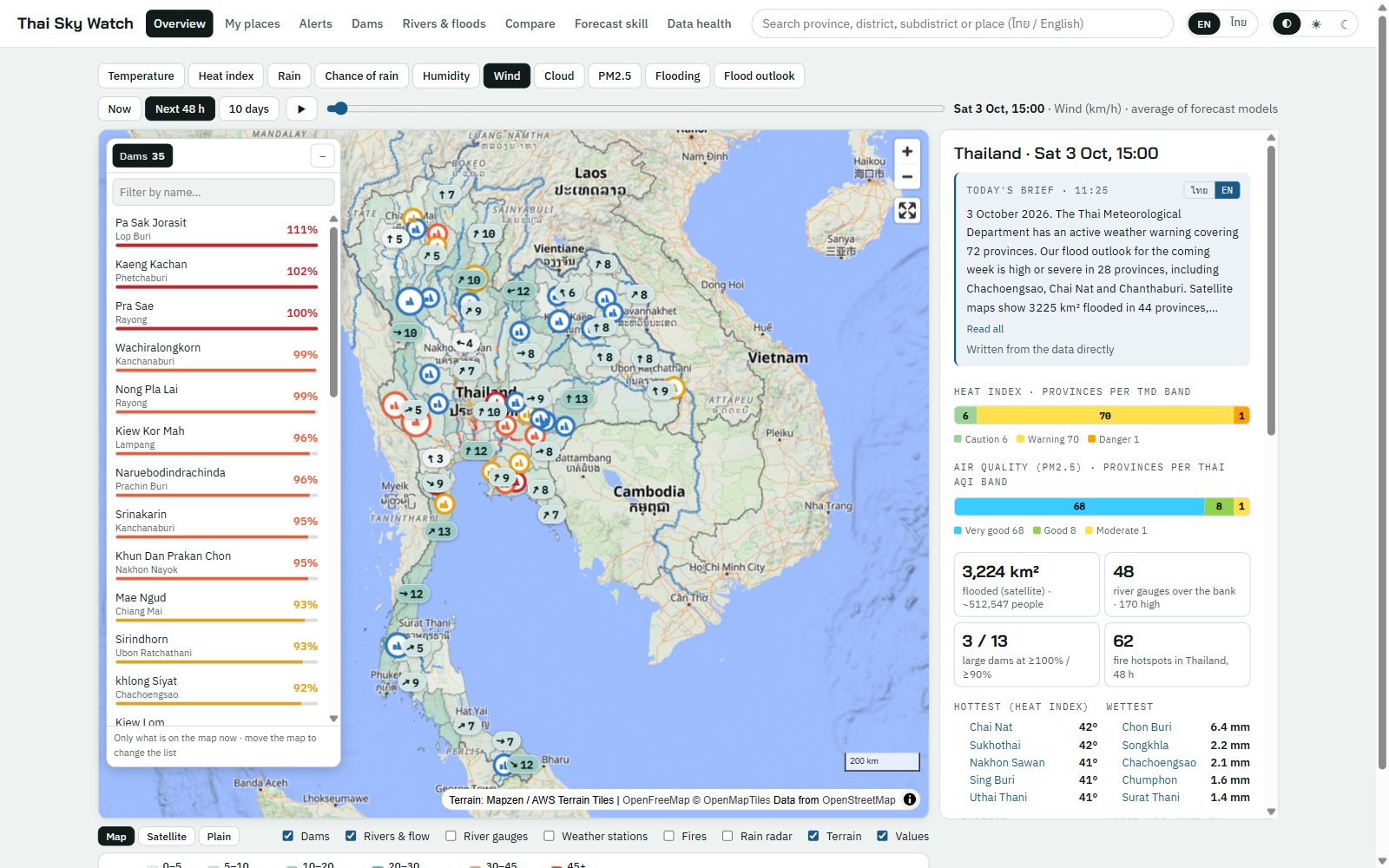Click the wind marker 9 near Phuket

pos(411,682)
